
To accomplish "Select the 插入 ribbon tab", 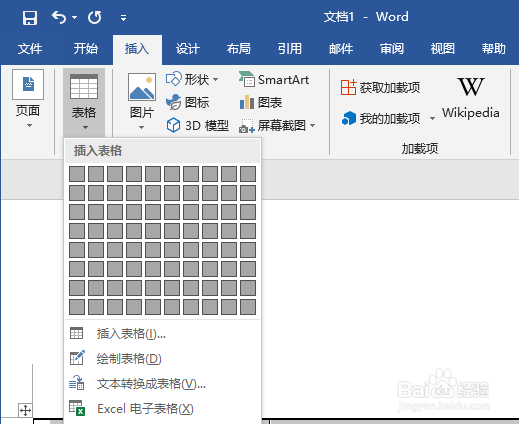I will coord(137,49).
